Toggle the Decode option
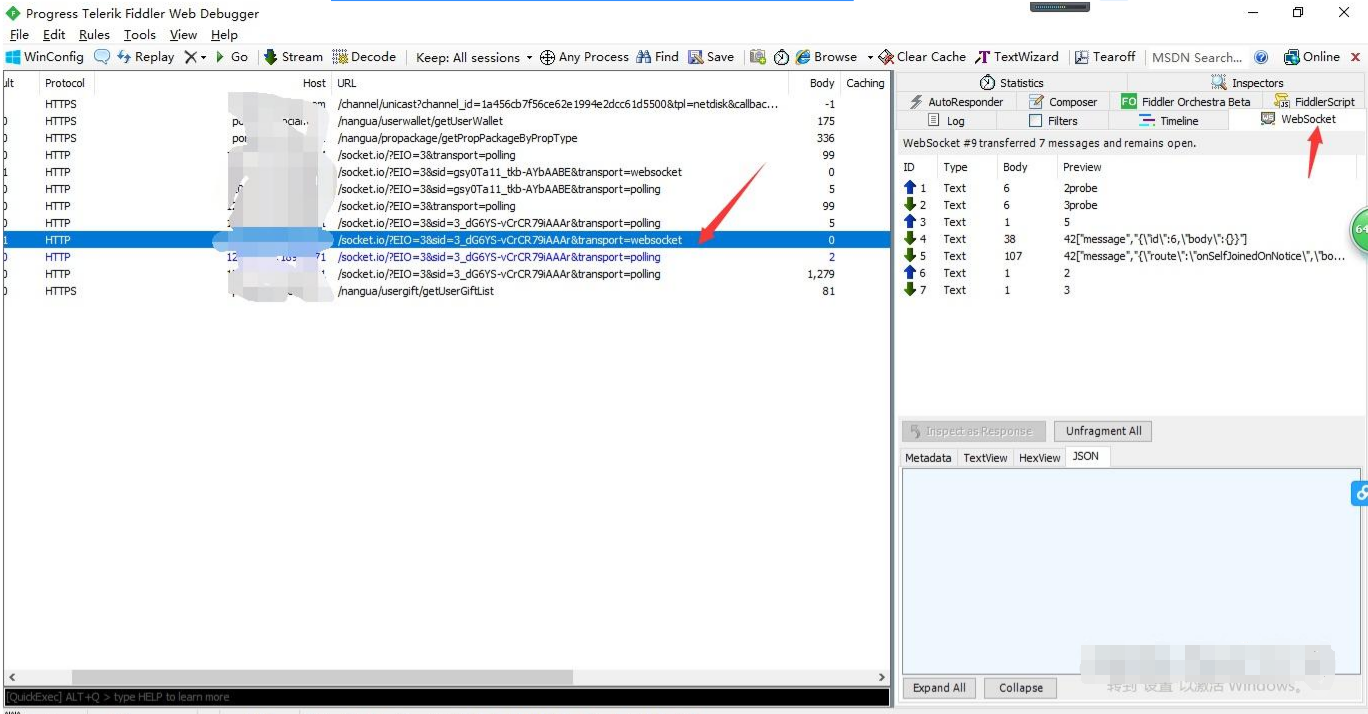1368x714 pixels. 365,57
